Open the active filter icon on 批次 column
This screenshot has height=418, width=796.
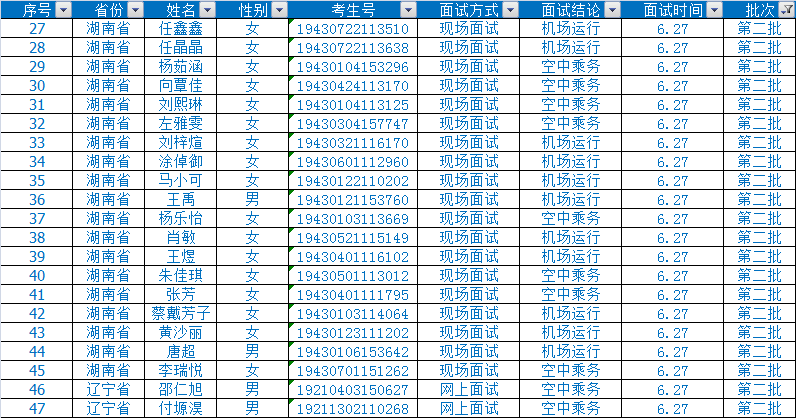[787, 10]
